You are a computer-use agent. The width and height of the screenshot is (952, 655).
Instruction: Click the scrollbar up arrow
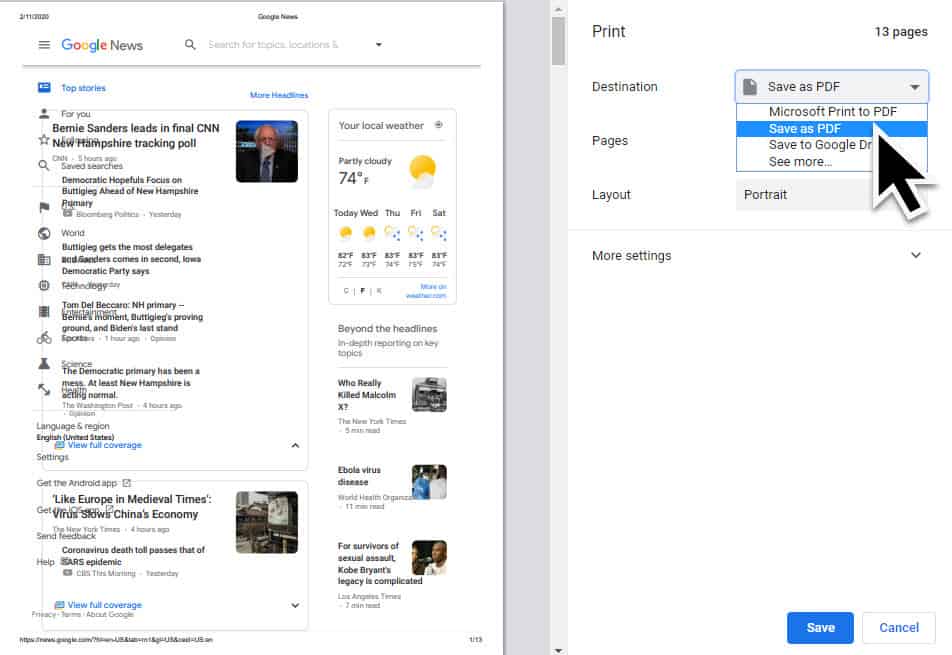coord(558,9)
